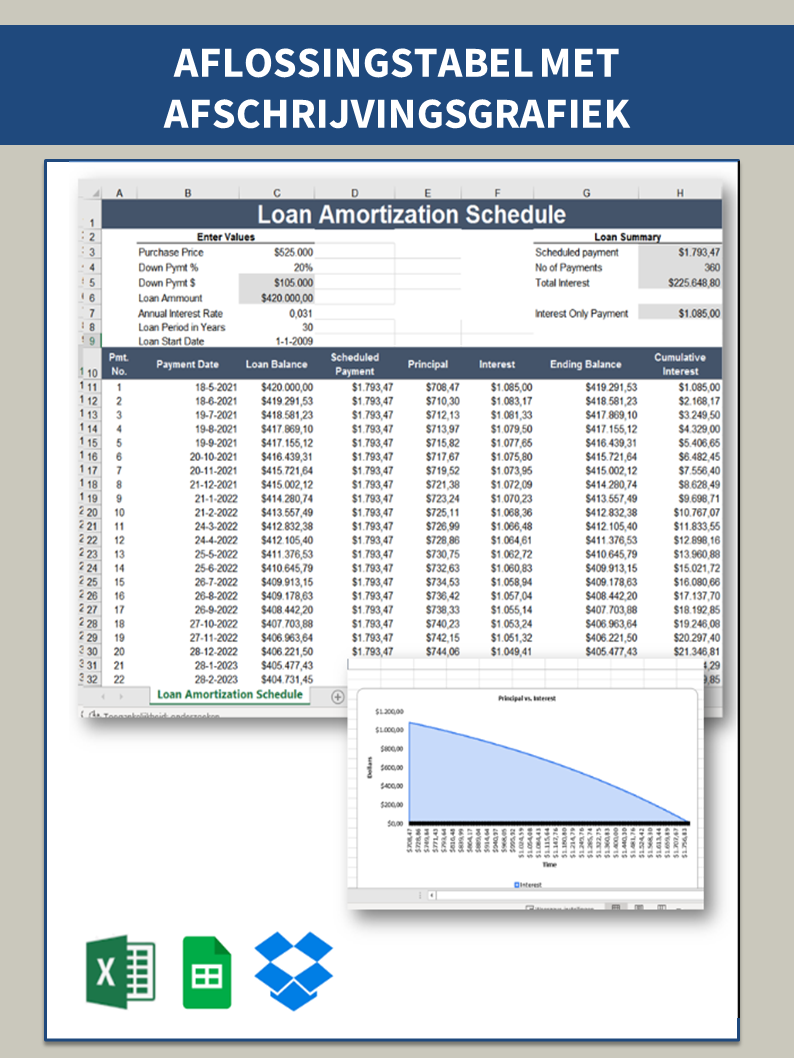Click the Scheduled payment summary value
This screenshot has width=794, height=1058.
pos(698,253)
